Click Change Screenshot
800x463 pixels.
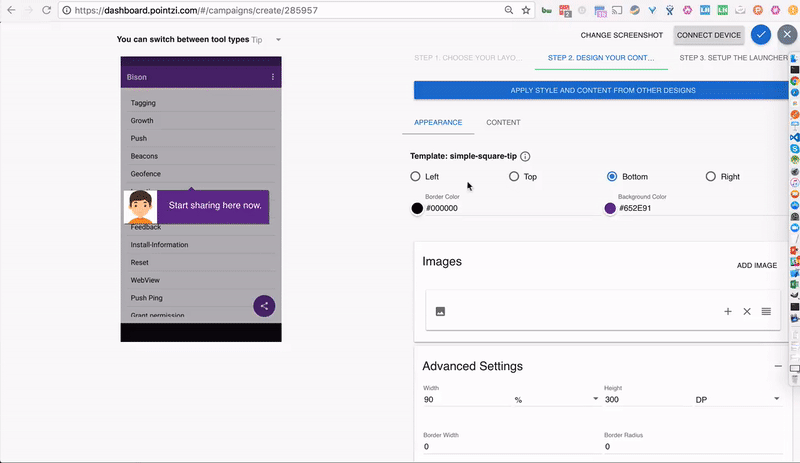621,35
